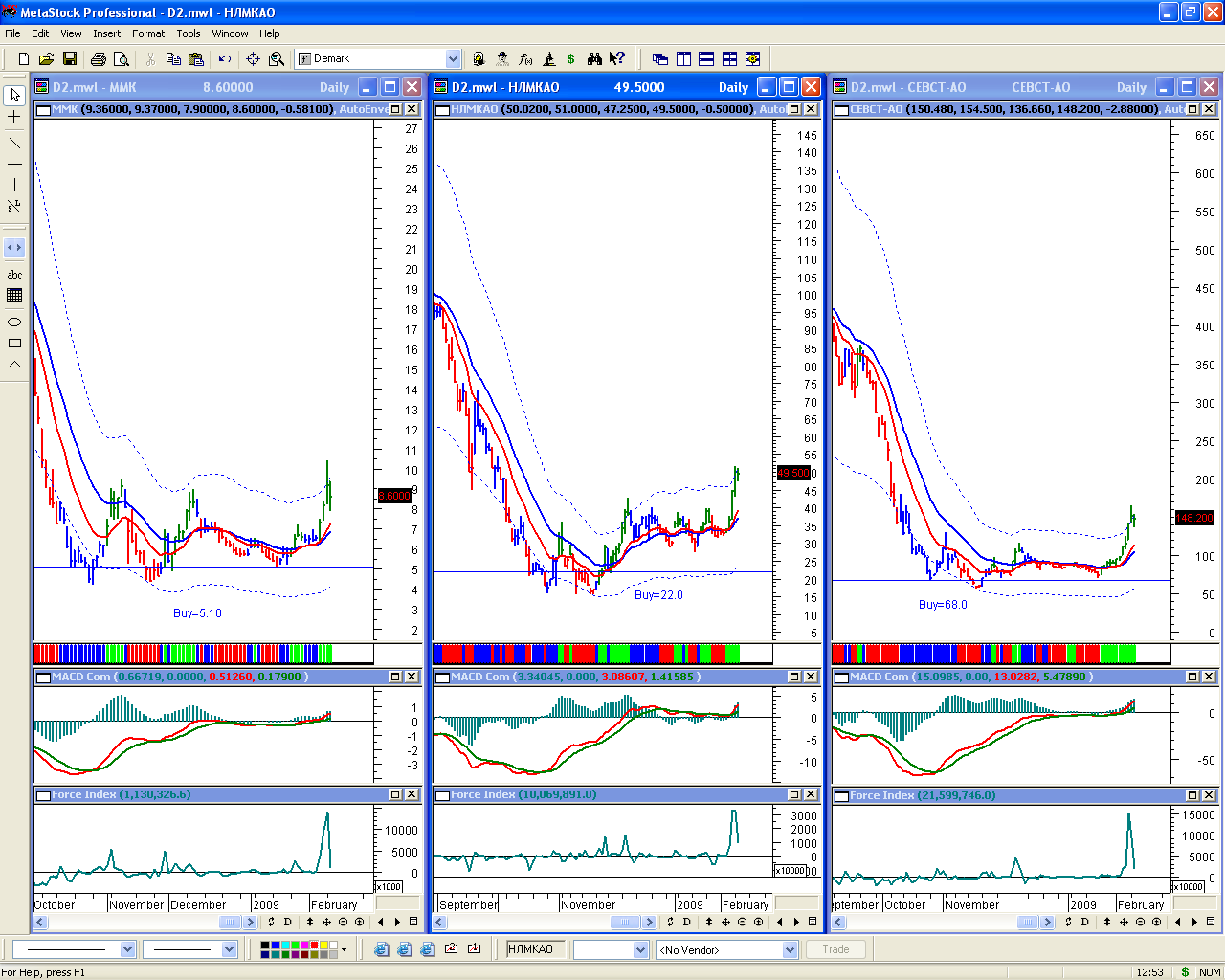The image size is (1225, 980).
Task: Select the abc text tool
Action: 14,275
